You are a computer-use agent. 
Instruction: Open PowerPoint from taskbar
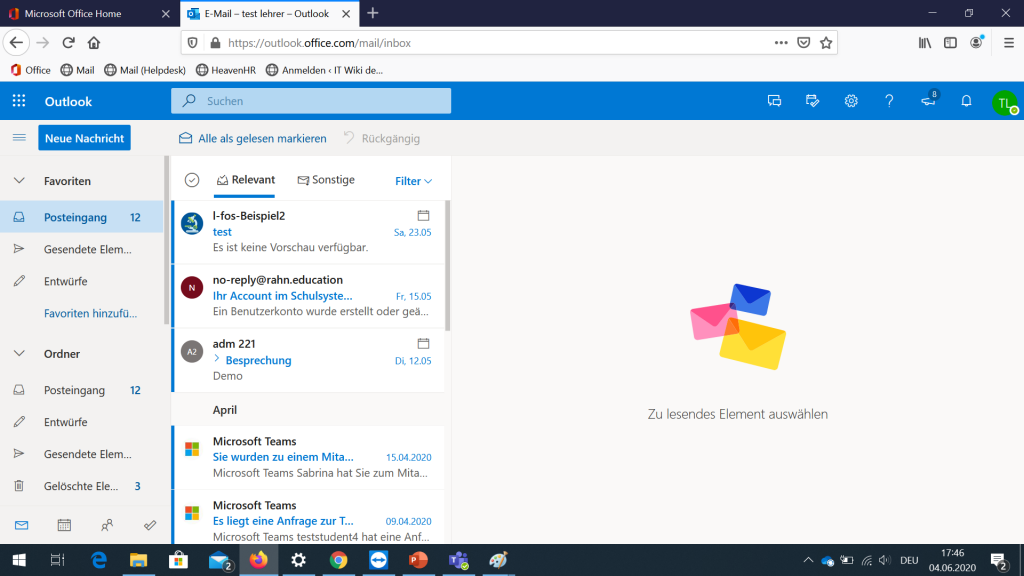(x=419, y=560)
